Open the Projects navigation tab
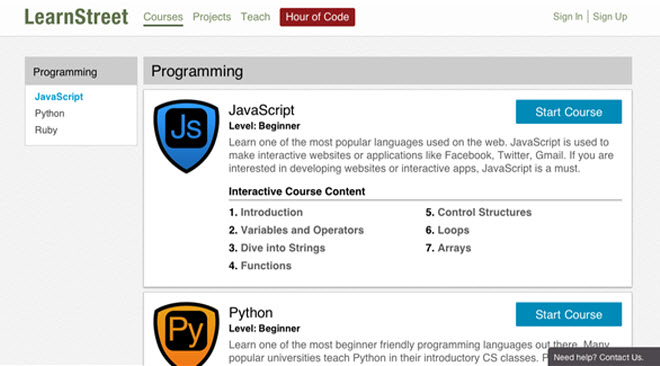660x366 pixels. (212, 17)
